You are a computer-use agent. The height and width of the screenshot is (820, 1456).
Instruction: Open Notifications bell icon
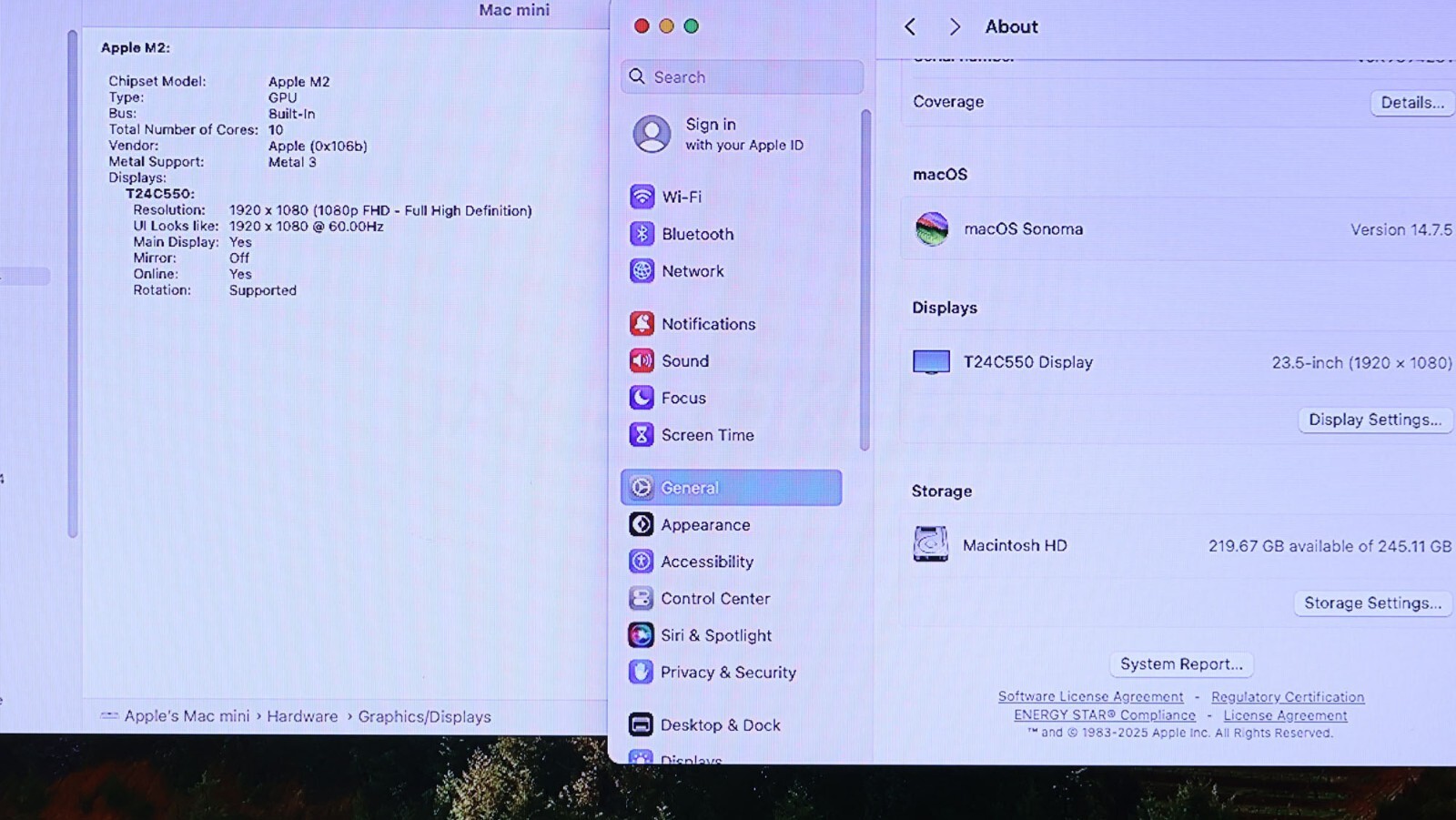pos(642,323)
